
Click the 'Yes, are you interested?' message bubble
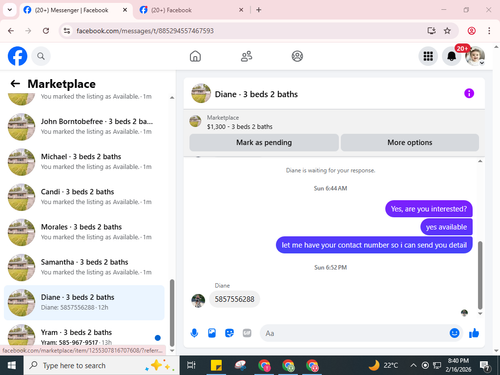[x=429, y=209]
